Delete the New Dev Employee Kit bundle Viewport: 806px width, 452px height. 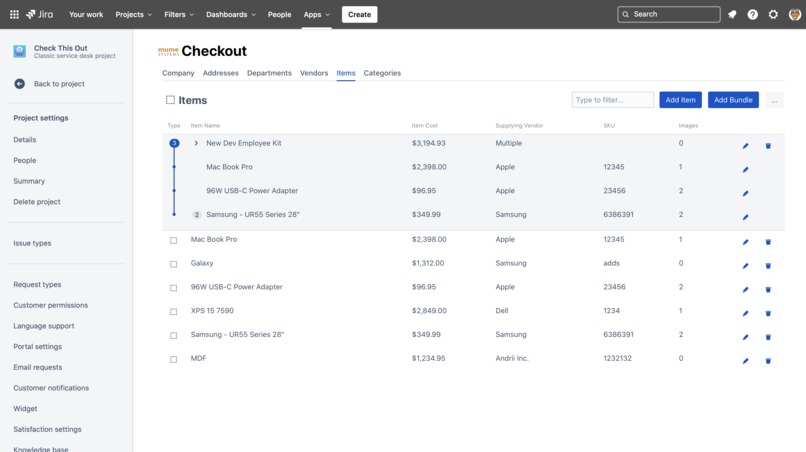tap(768, 146)
